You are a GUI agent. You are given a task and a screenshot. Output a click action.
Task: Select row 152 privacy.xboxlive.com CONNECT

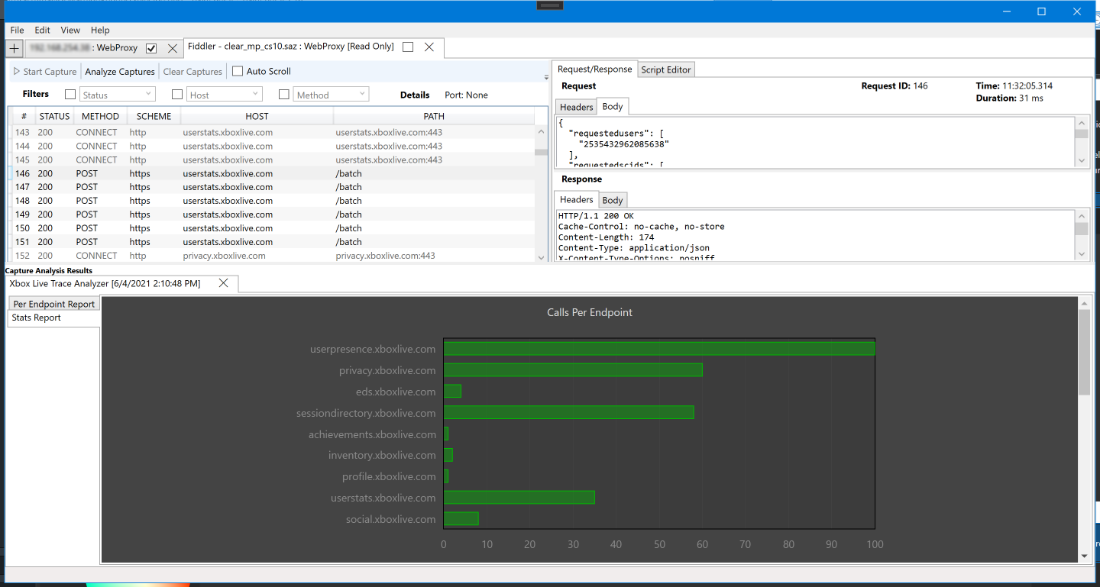[274, 256]
